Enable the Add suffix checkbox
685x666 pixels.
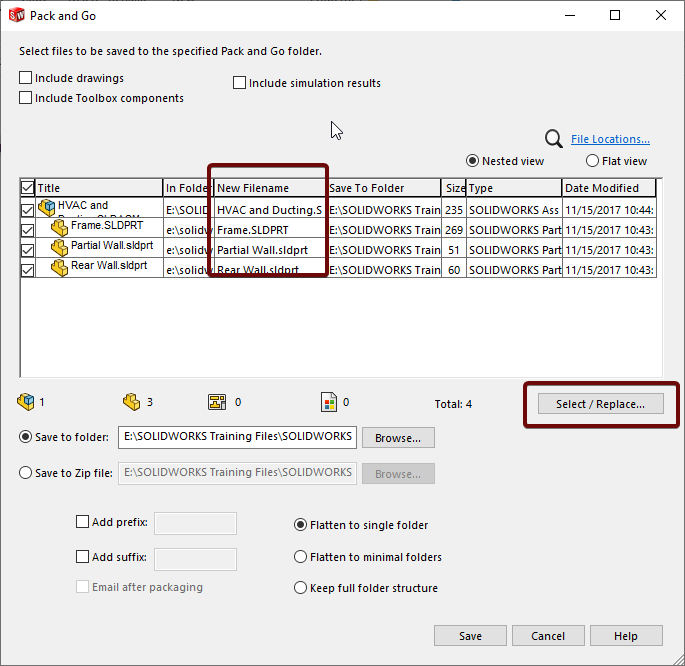(82, 557)
